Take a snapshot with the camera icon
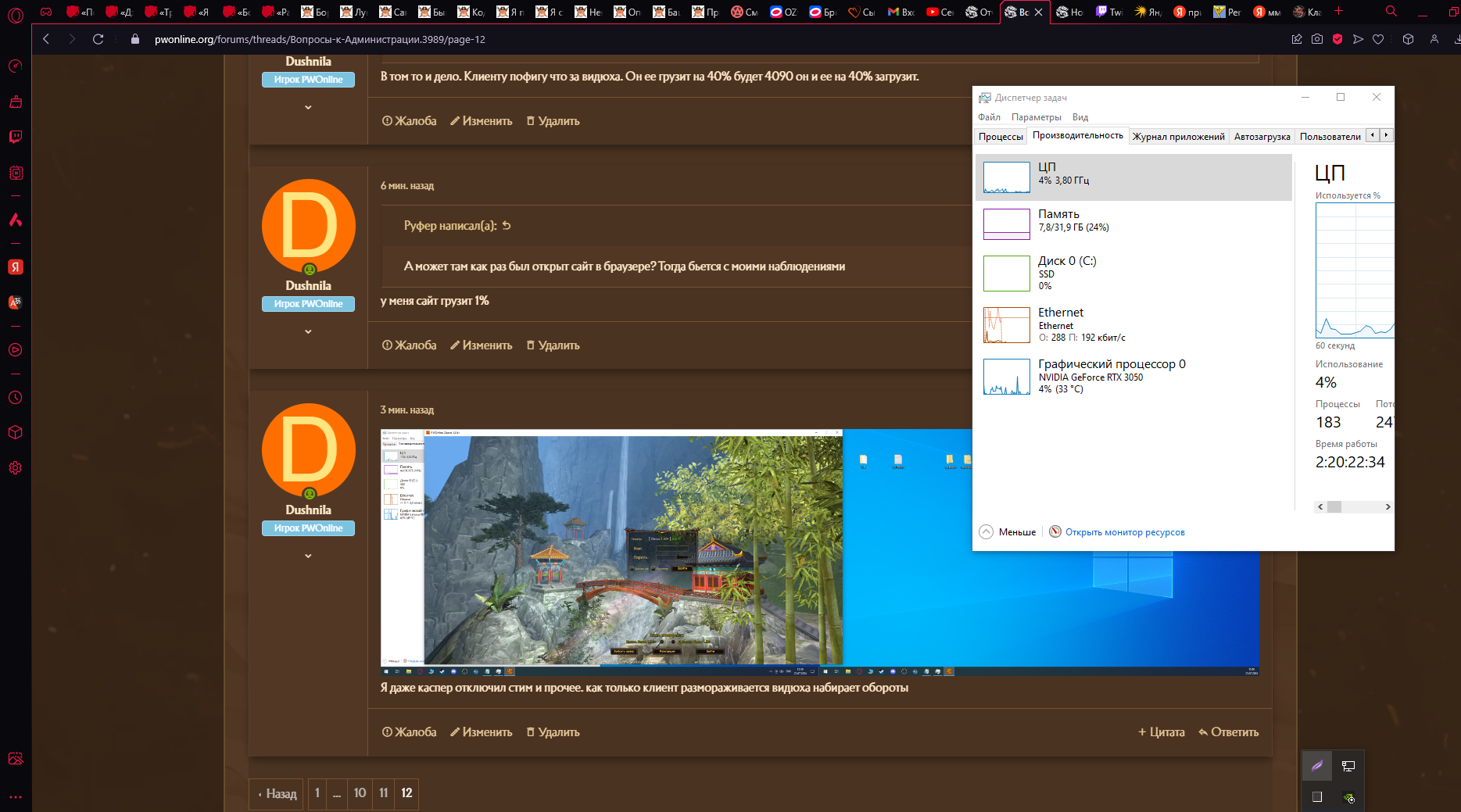 click(1317, 39)
